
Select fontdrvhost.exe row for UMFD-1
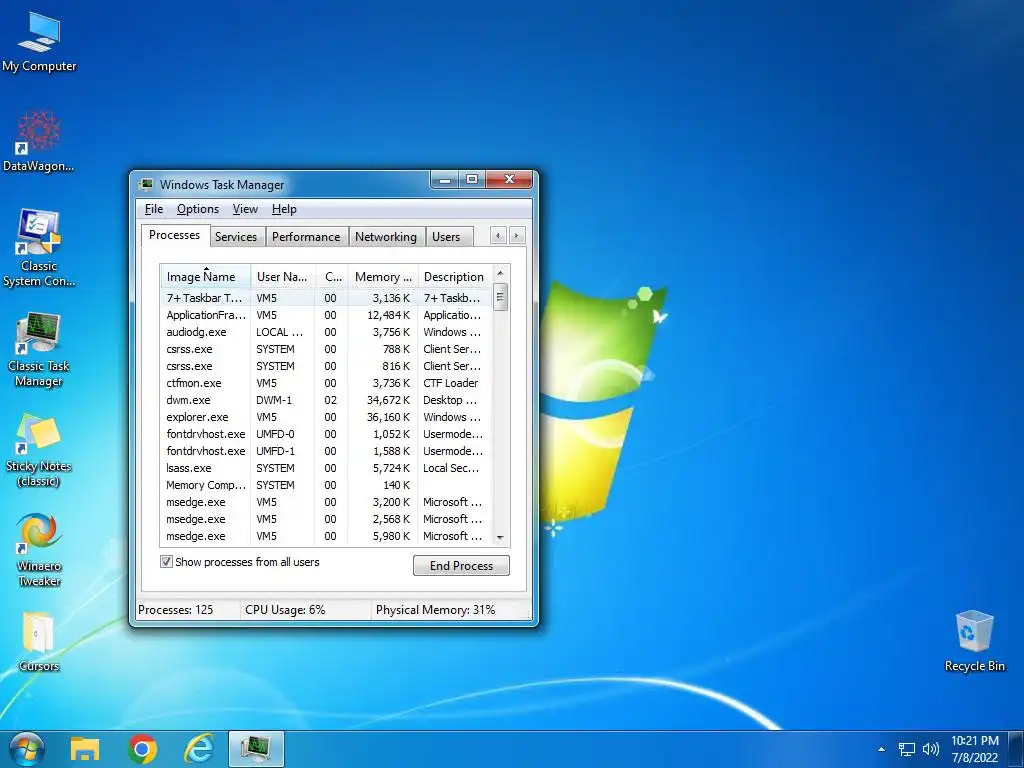(x=326, y=451)
